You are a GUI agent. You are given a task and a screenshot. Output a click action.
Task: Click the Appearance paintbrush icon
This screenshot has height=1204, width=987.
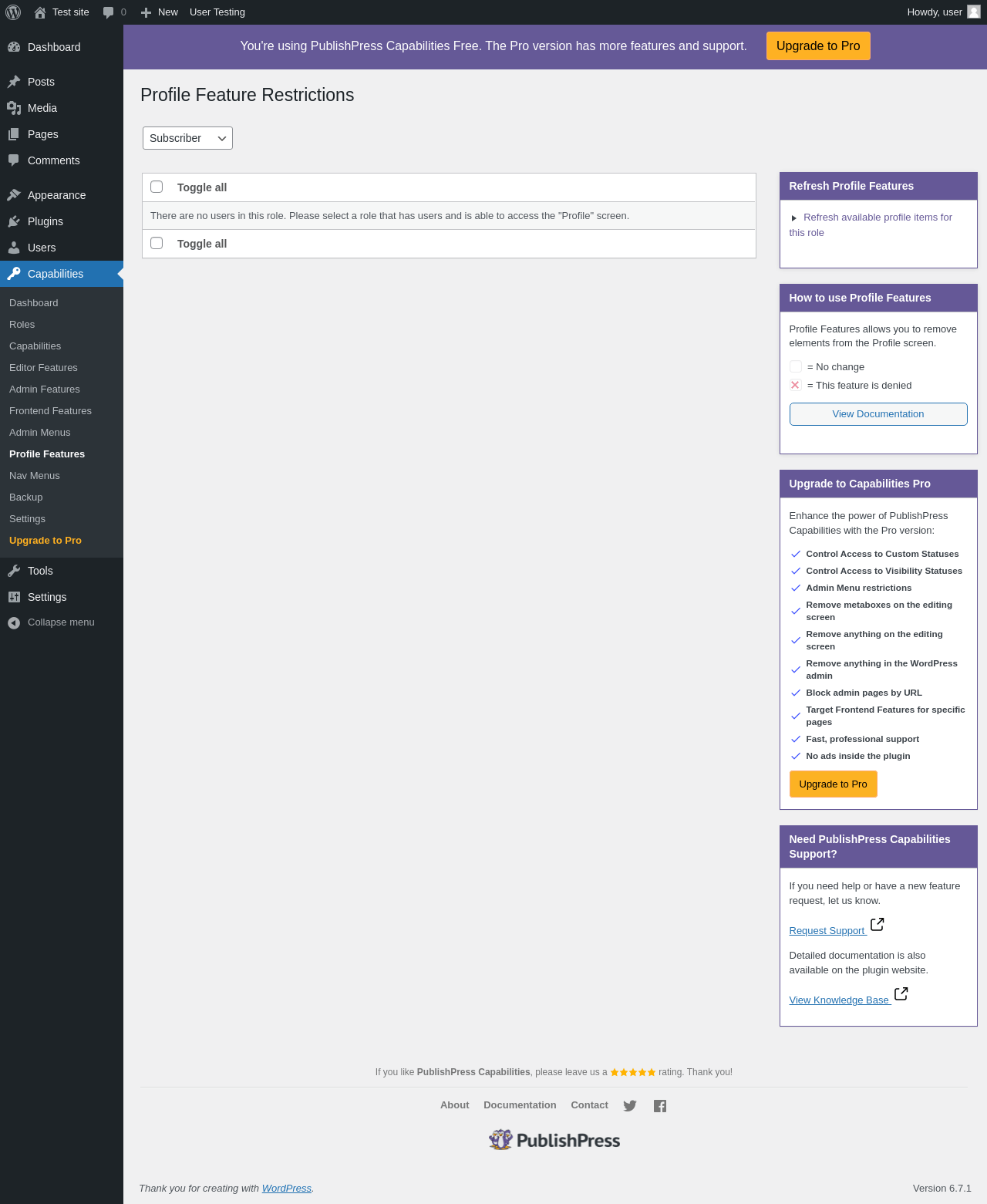point(14,195)
